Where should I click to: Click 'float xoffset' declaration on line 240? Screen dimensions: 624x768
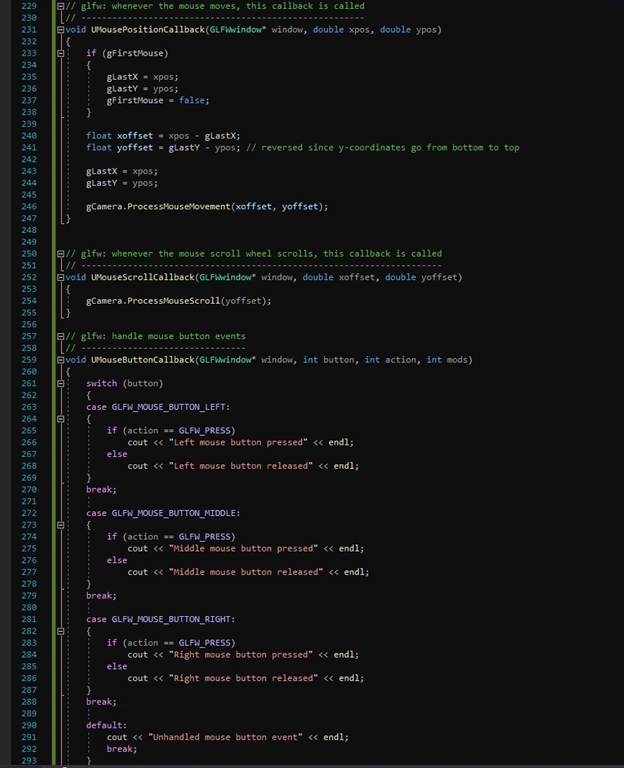coord(120,136)
